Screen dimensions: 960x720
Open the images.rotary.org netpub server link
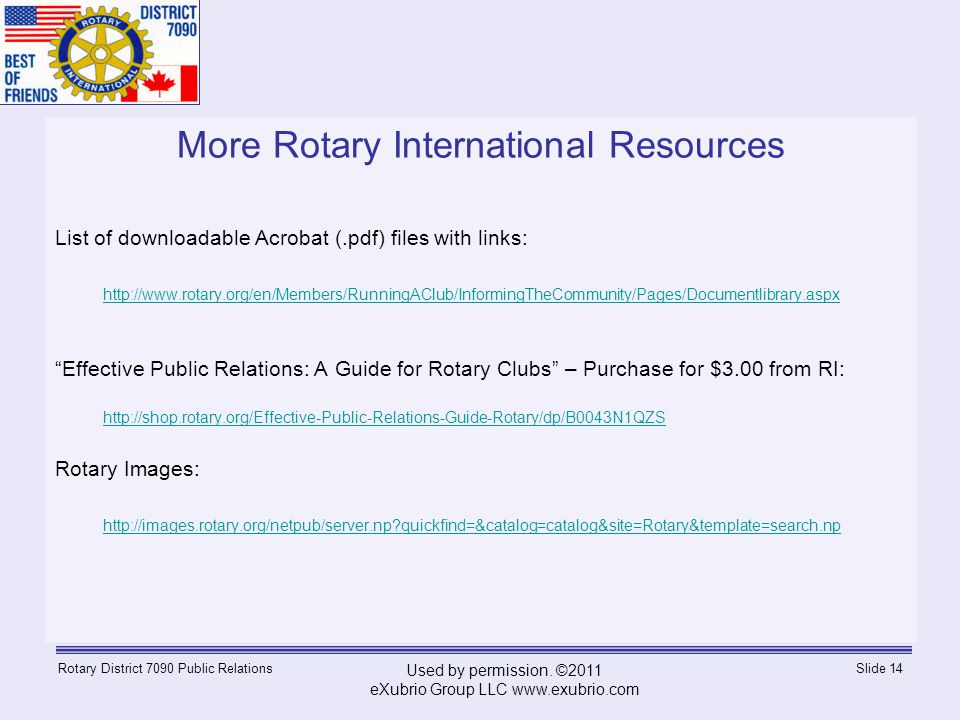471,525
